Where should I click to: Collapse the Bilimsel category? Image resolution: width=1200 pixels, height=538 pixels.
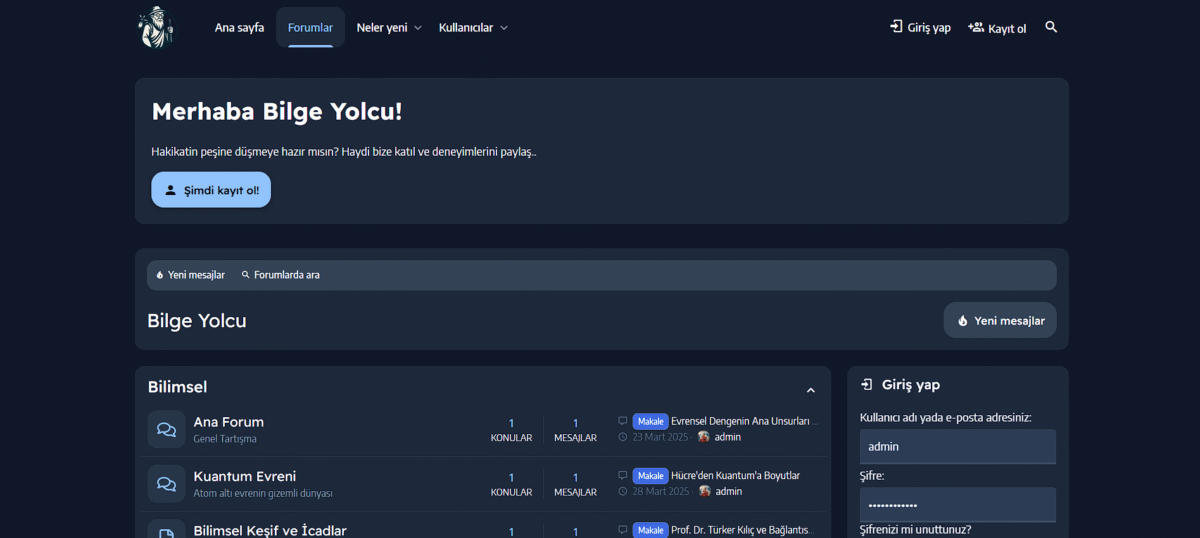[811, 390]
